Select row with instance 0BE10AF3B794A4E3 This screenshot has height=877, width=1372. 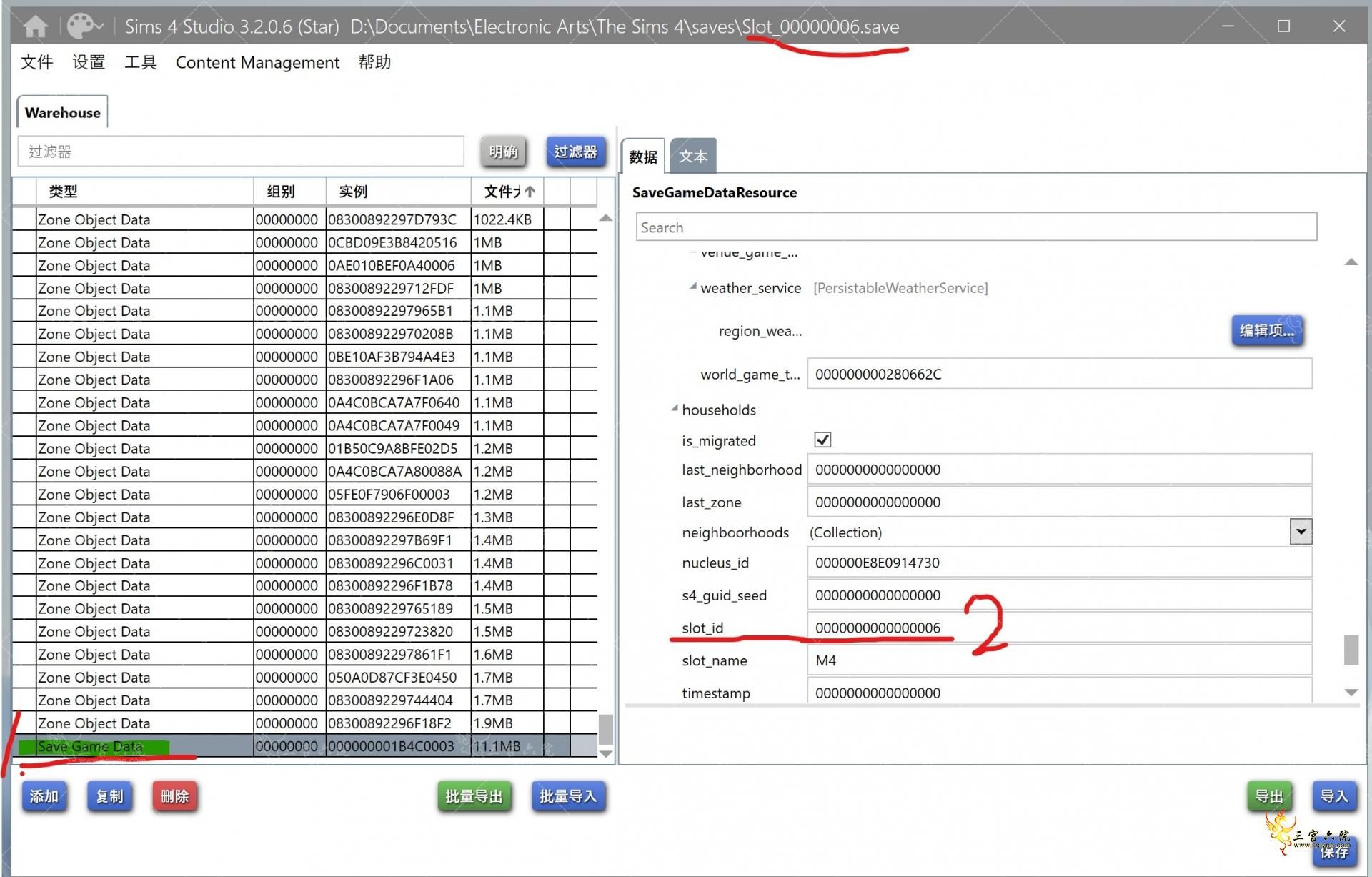305,357
